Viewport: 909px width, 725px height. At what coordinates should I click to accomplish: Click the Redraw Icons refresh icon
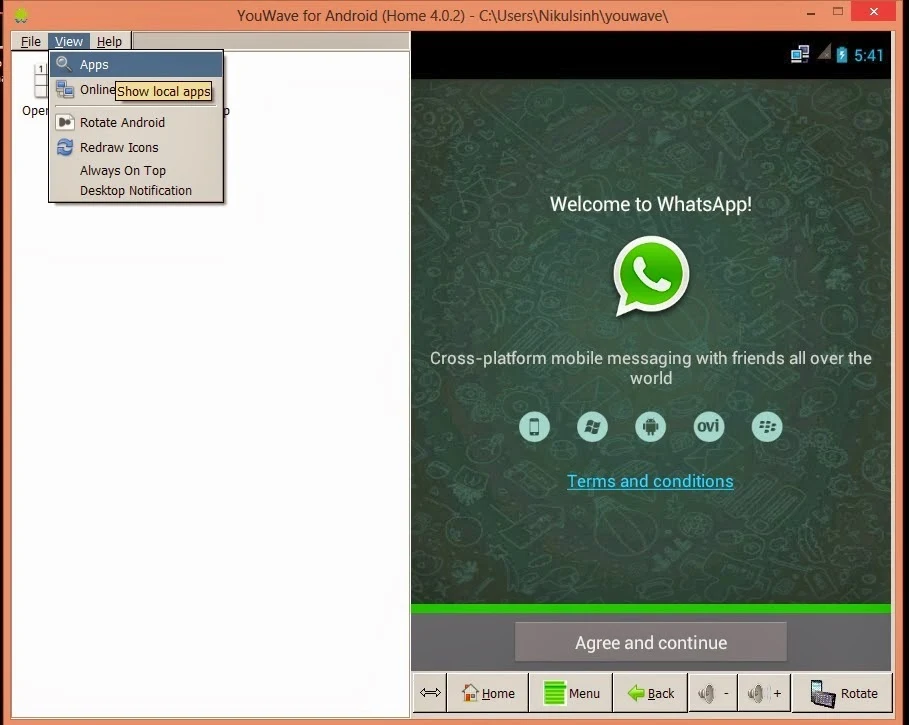65,147
